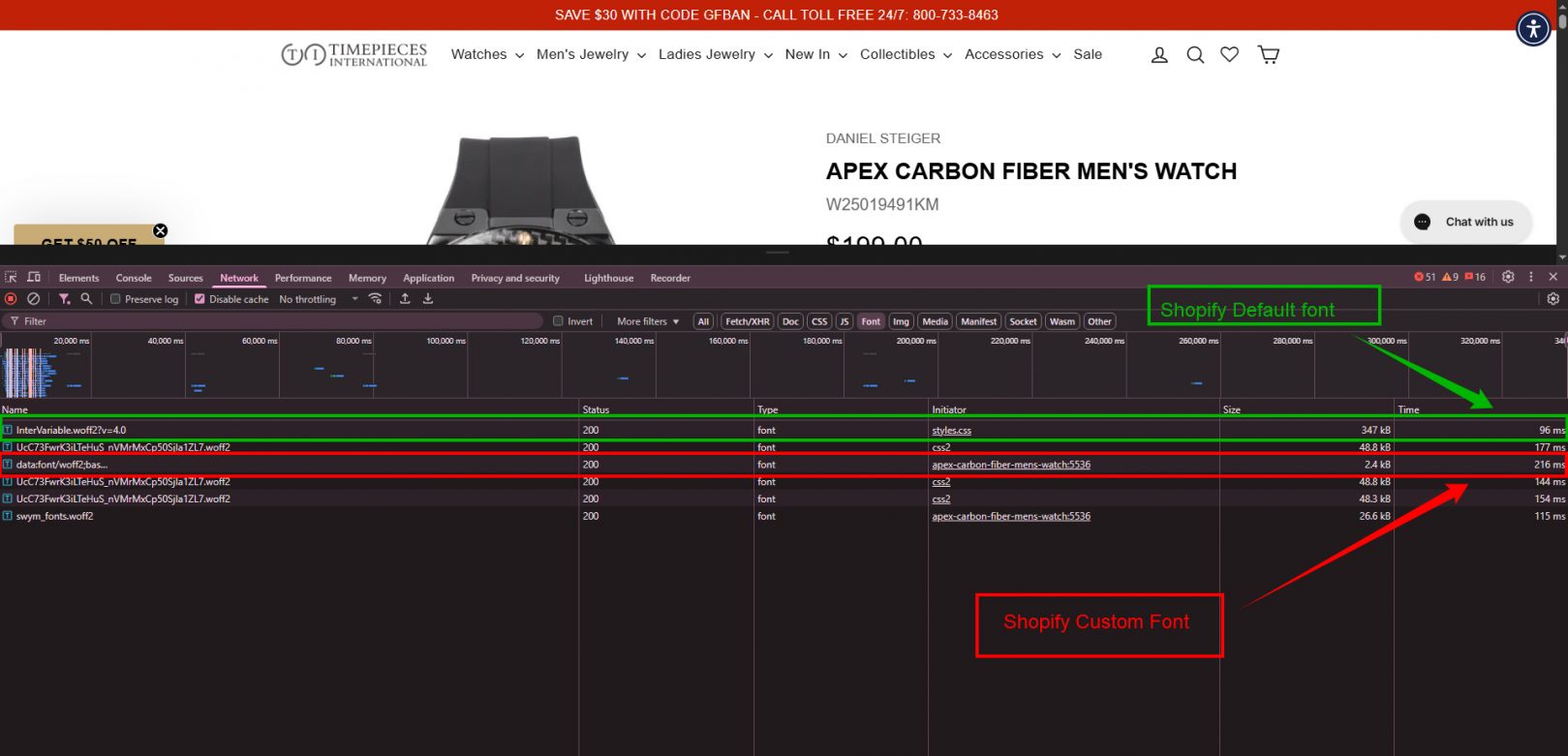The image size is (1568, 756).
Task: Activate DevTools inspect element picker
Action: click(x=12, y=277)
